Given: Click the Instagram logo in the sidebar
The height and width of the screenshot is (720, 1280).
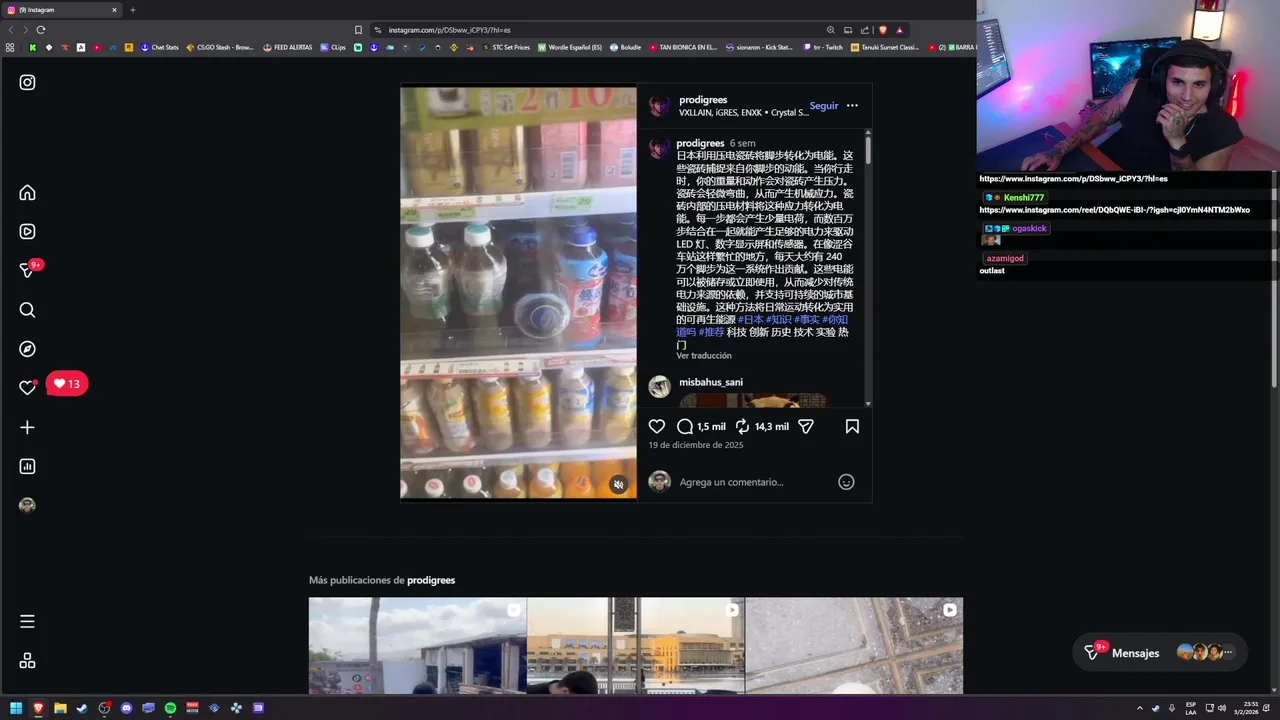Looking at the screenshot, I should [27, 83].
